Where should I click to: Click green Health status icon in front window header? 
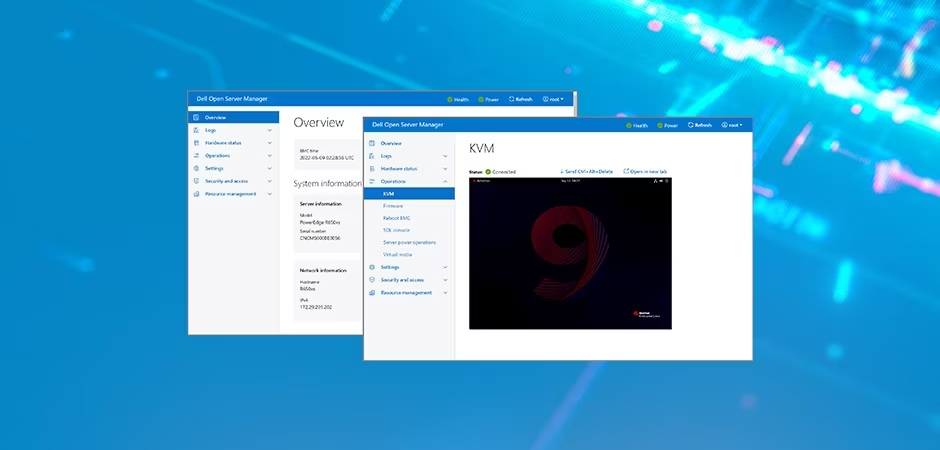coord(629,125)
